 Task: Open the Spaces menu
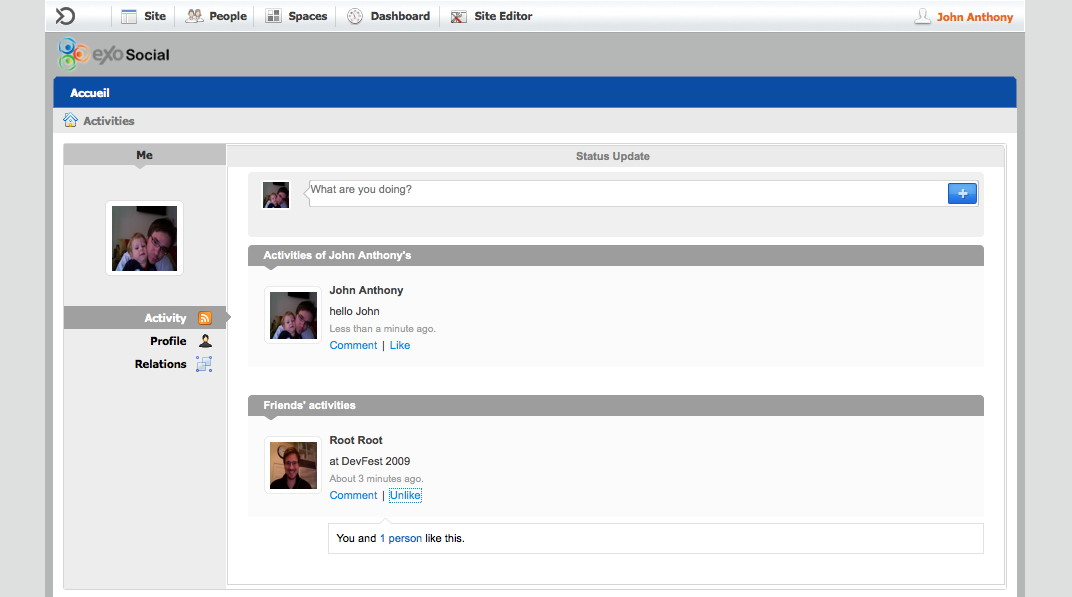(297, 16)
